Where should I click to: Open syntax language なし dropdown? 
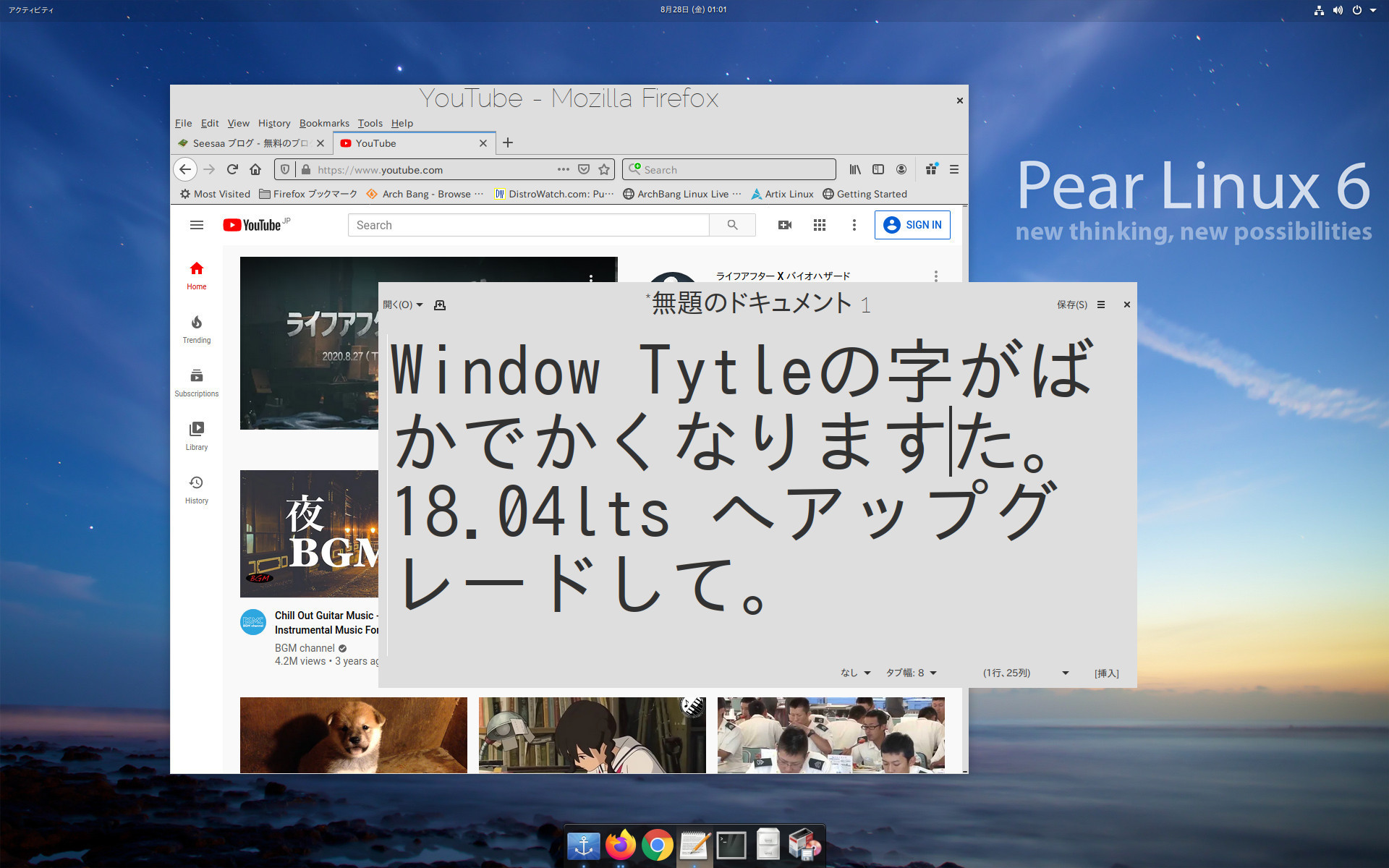pyautogui.click(x=855, y=673)
